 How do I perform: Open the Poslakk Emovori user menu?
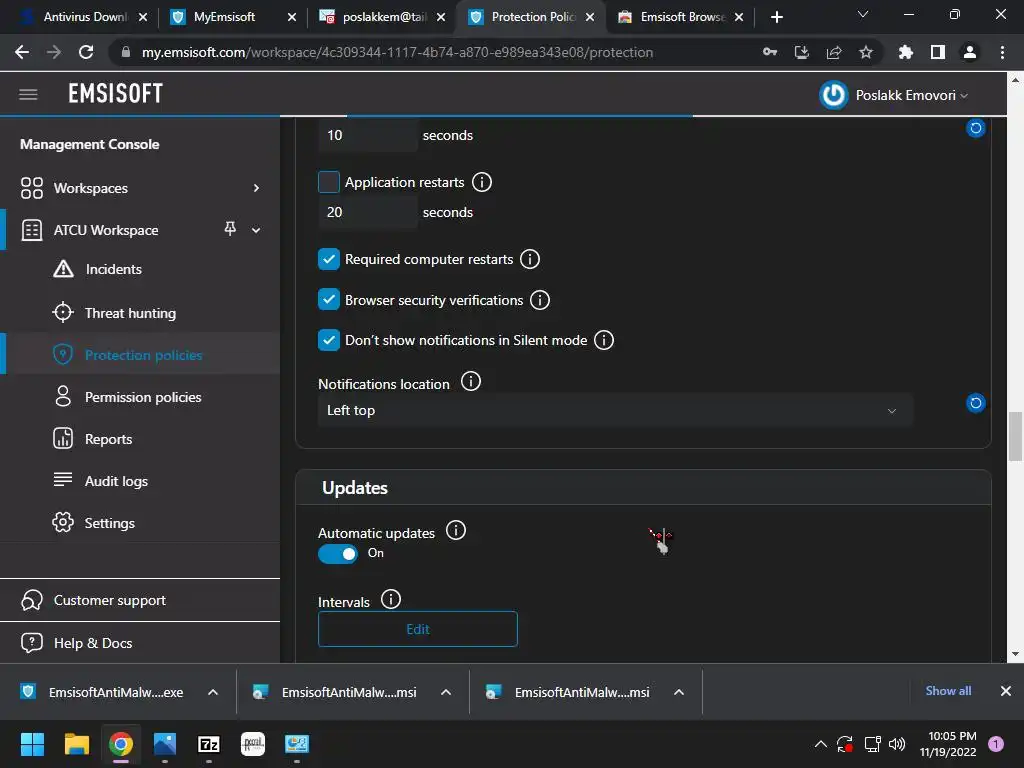click(x=911, y=95)
